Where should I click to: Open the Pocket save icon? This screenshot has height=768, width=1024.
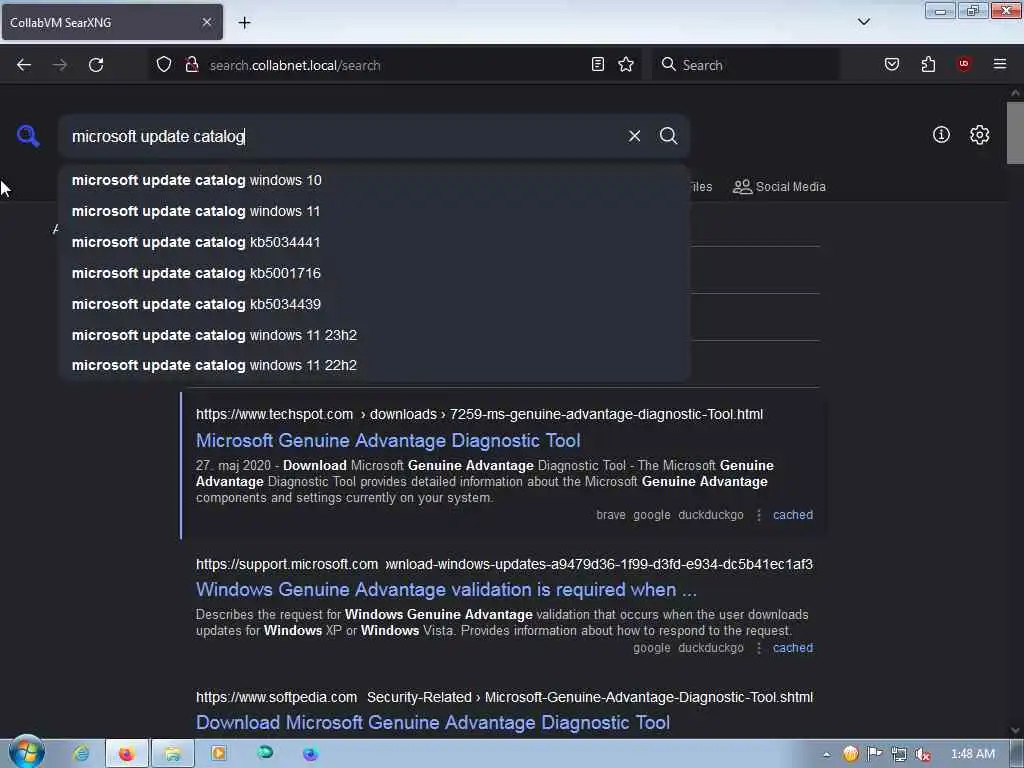(891, 64)
